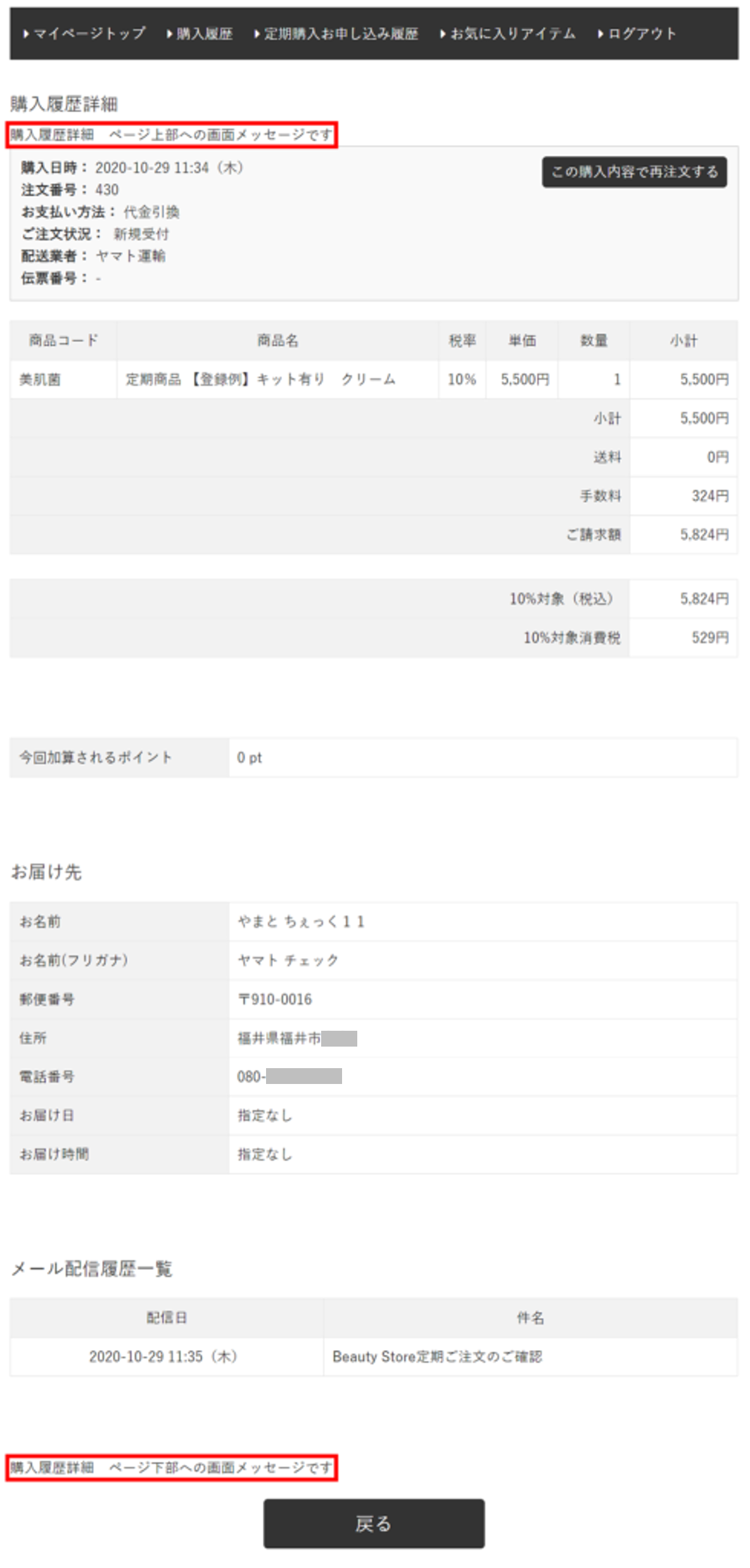The image size is (750, 1568).
Task: Click the Beauty Store定期ご注文のご確認 mail subject
Action: (x=437, y=1356)
